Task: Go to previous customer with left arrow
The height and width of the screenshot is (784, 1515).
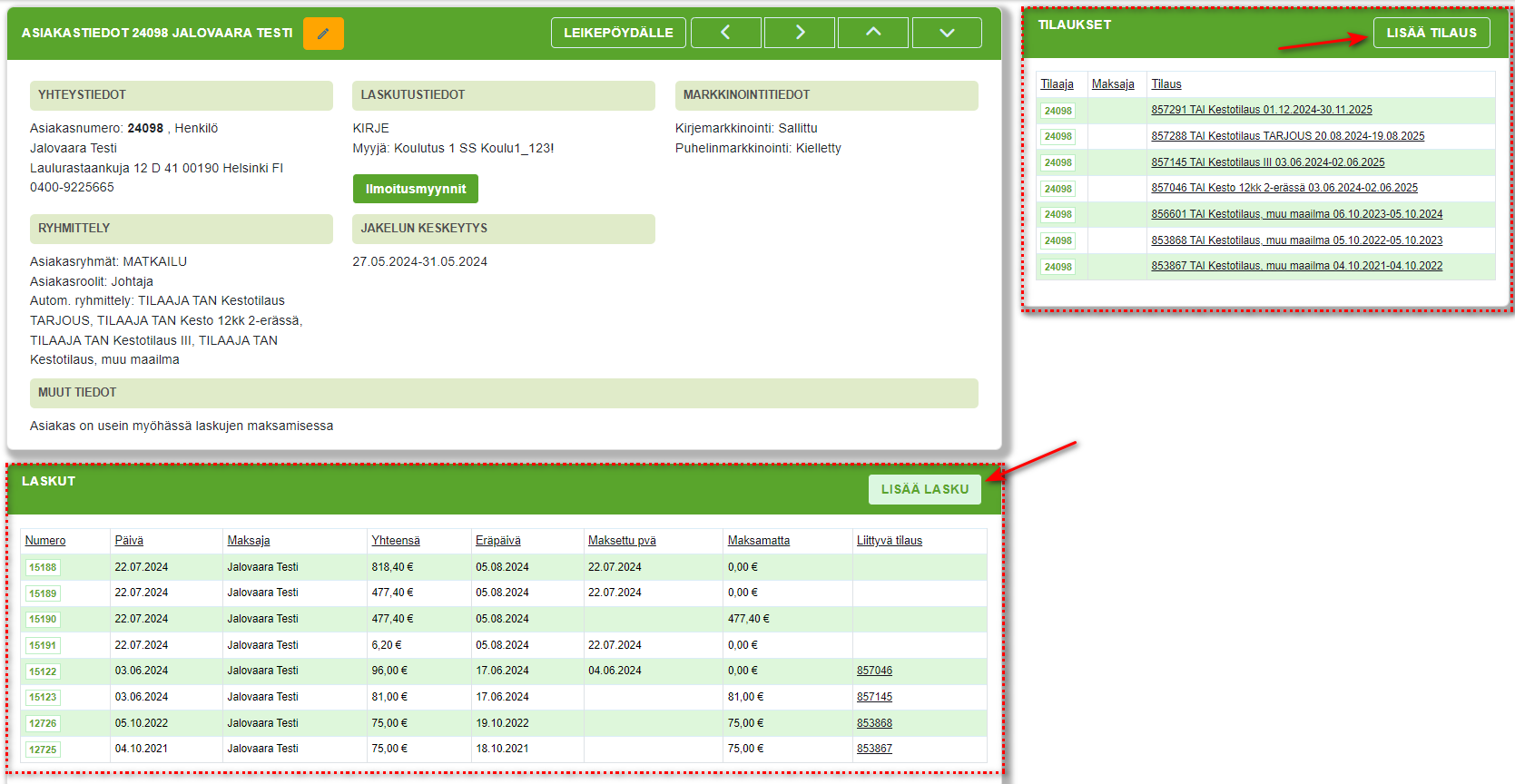Action: click(726, 33)
